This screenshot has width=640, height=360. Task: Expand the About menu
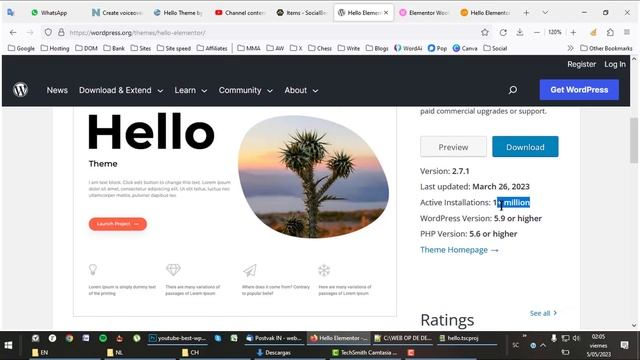coord(301,90)
